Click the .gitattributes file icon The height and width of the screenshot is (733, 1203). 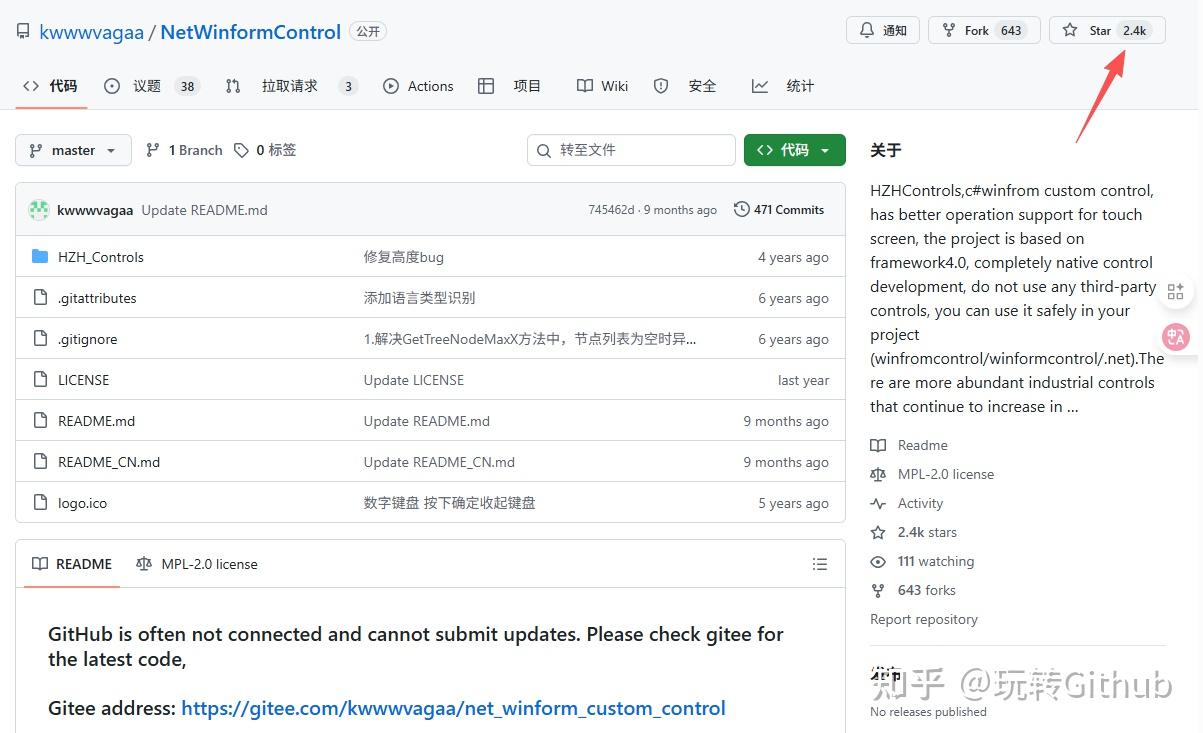40,298
